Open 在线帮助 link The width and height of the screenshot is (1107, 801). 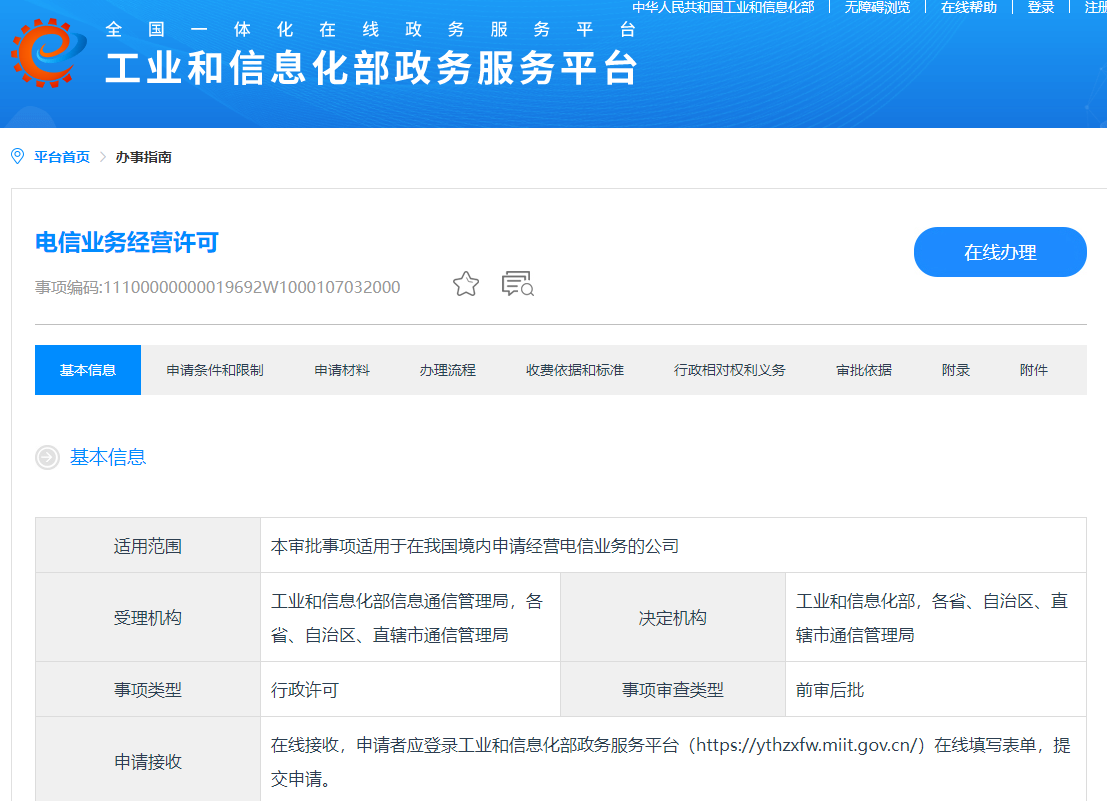pos(969,7)
